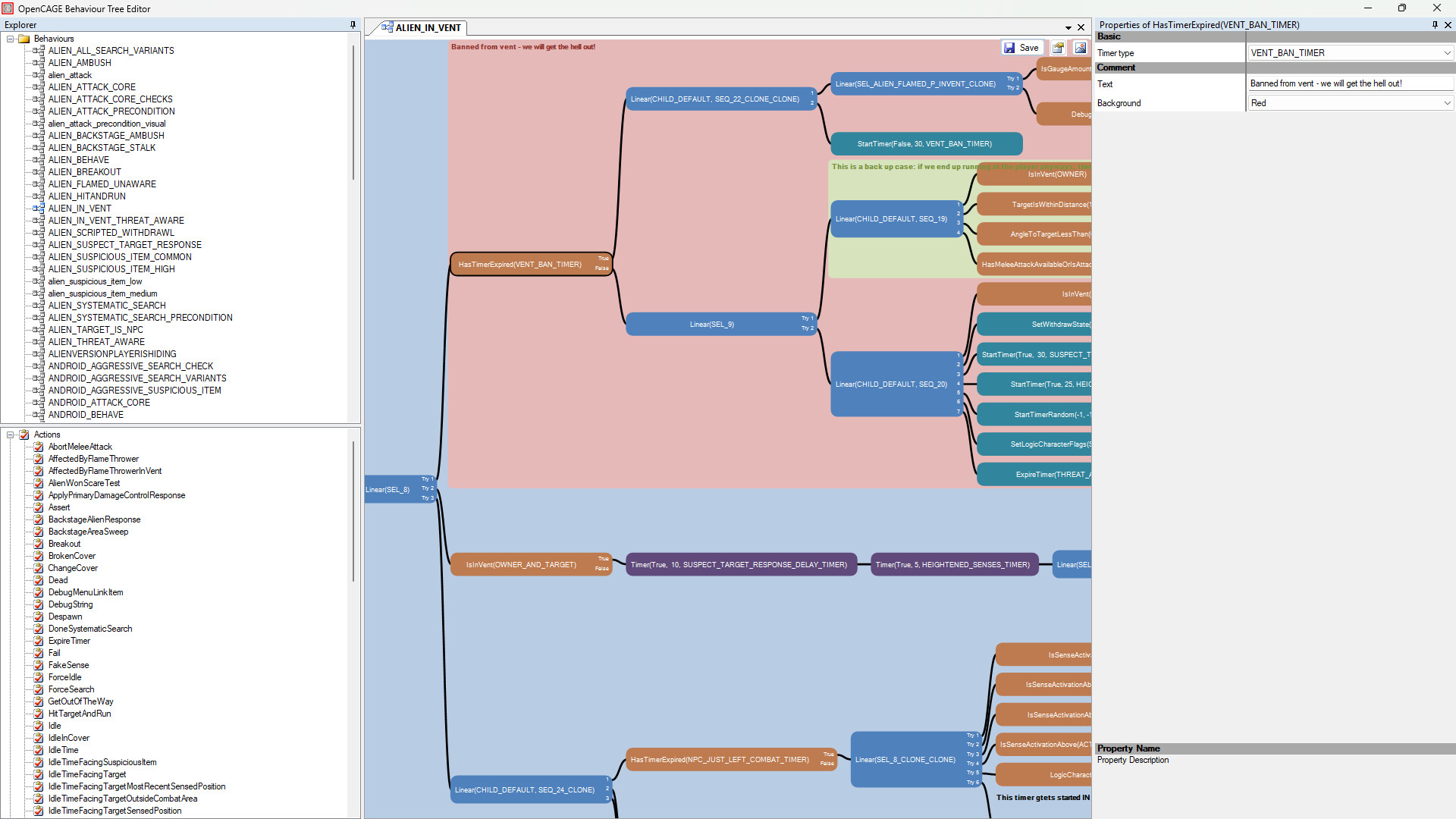This screenshot has width=1456, height=819.
Task: Select ALIEN_THREAT_AWARE in the Explorer
Action: click(96, 341)
